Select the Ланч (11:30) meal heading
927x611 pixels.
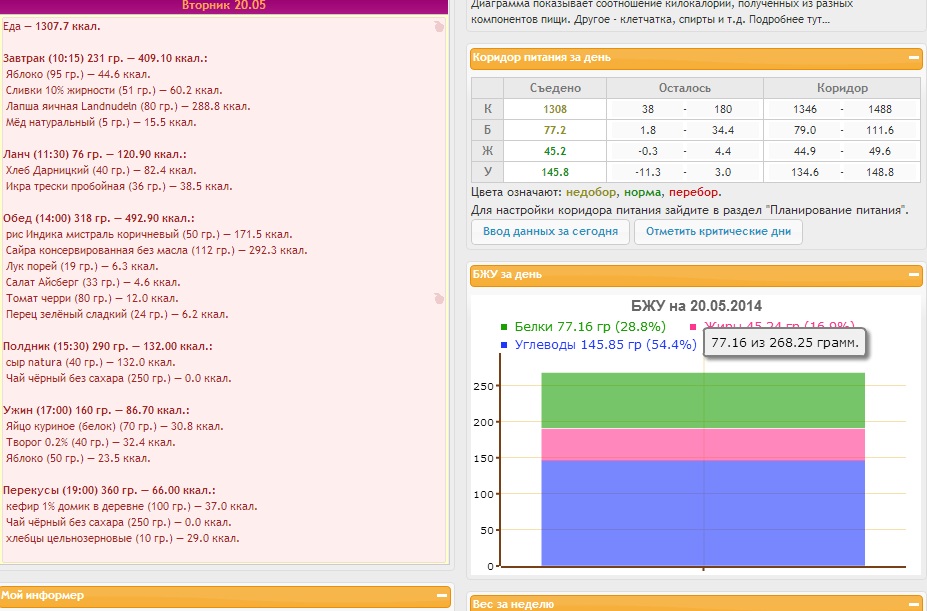pyautogui.click(x=95, y=154)
